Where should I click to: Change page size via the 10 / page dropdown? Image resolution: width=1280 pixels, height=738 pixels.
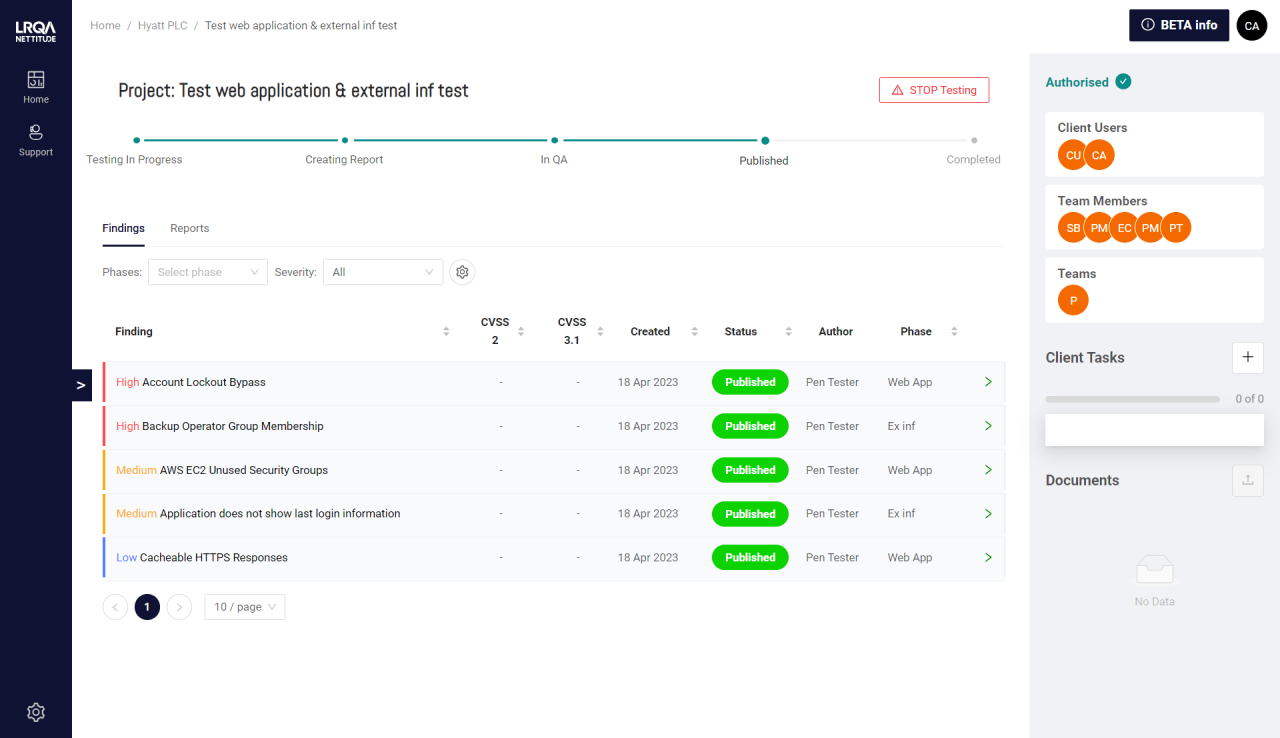(244, 606)
